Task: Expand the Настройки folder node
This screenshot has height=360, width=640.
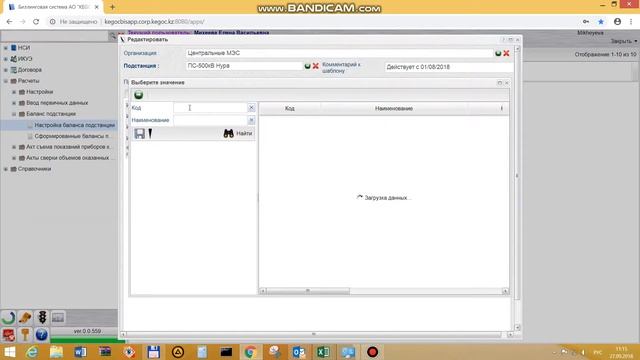Action: (14, 92)
